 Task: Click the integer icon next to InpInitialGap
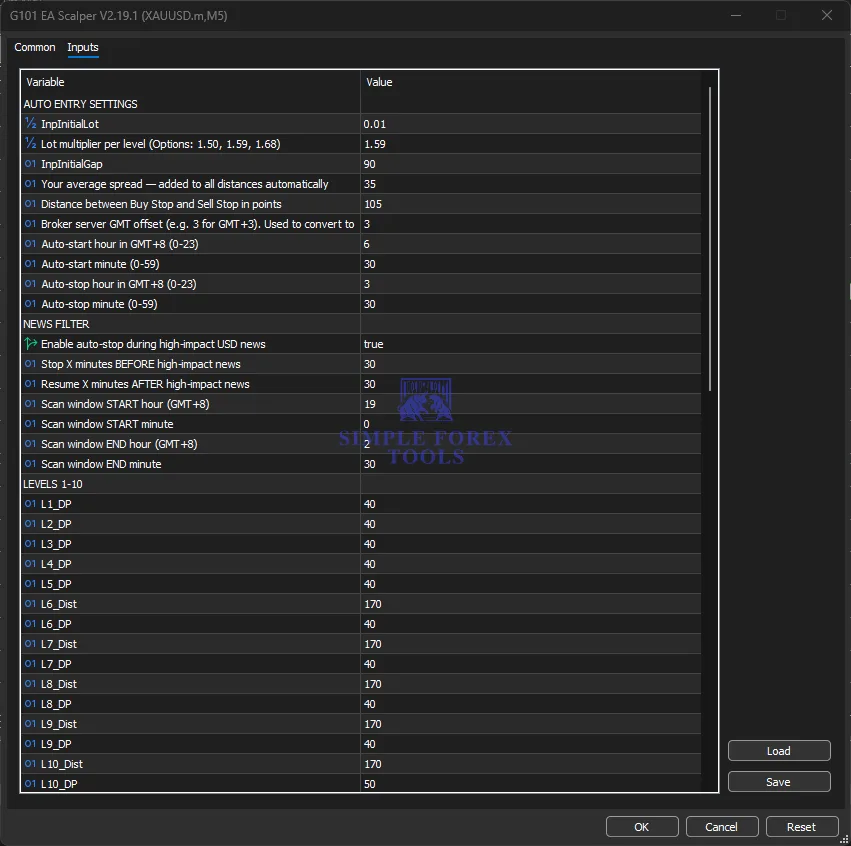[30, 164]
